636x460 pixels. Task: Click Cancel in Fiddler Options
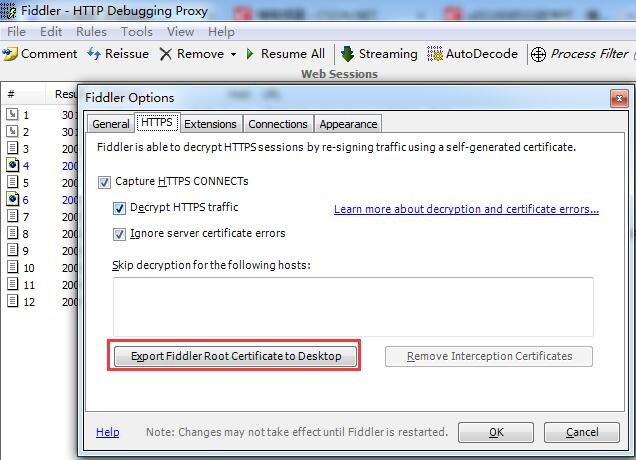point(582,432)
